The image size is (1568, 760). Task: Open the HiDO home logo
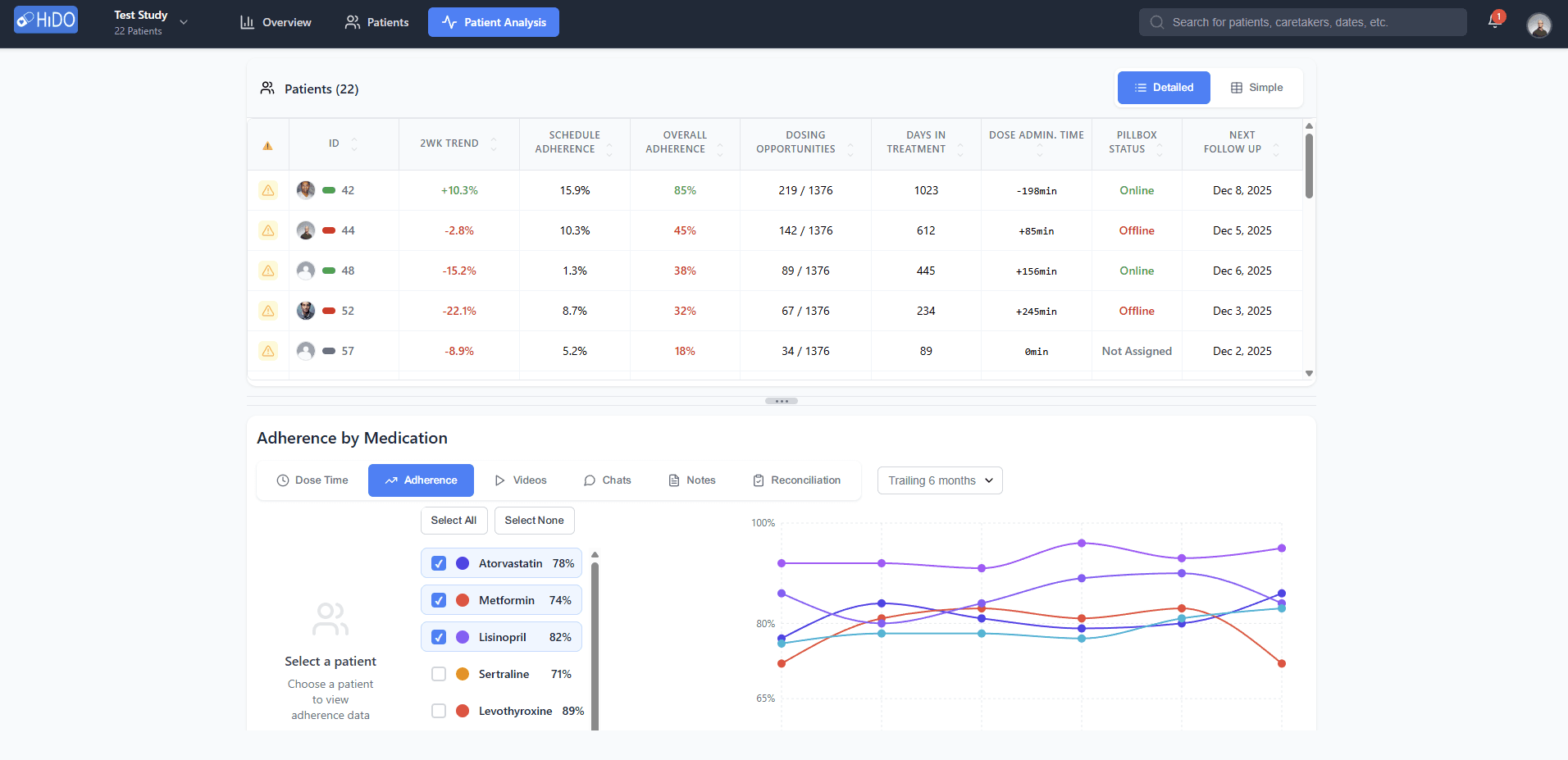45,20
